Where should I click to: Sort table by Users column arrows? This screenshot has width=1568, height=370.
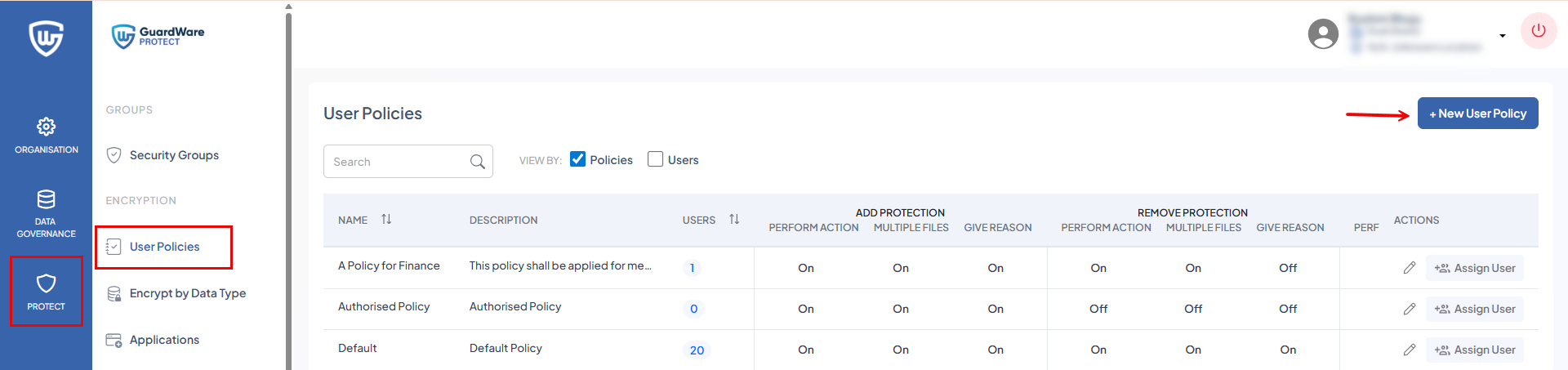click(x=734, y=220)
